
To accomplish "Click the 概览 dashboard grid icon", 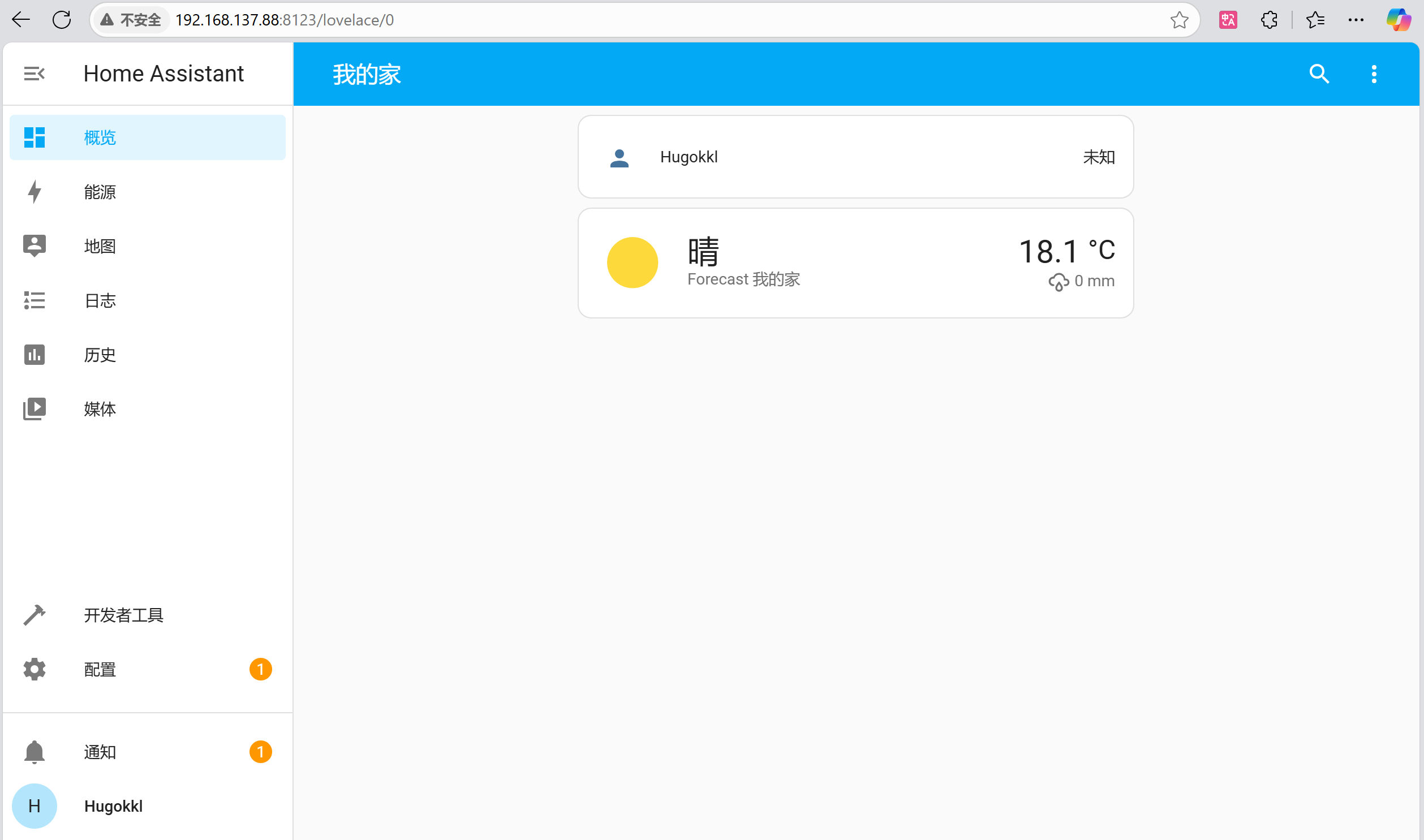I will pos(35,137).
